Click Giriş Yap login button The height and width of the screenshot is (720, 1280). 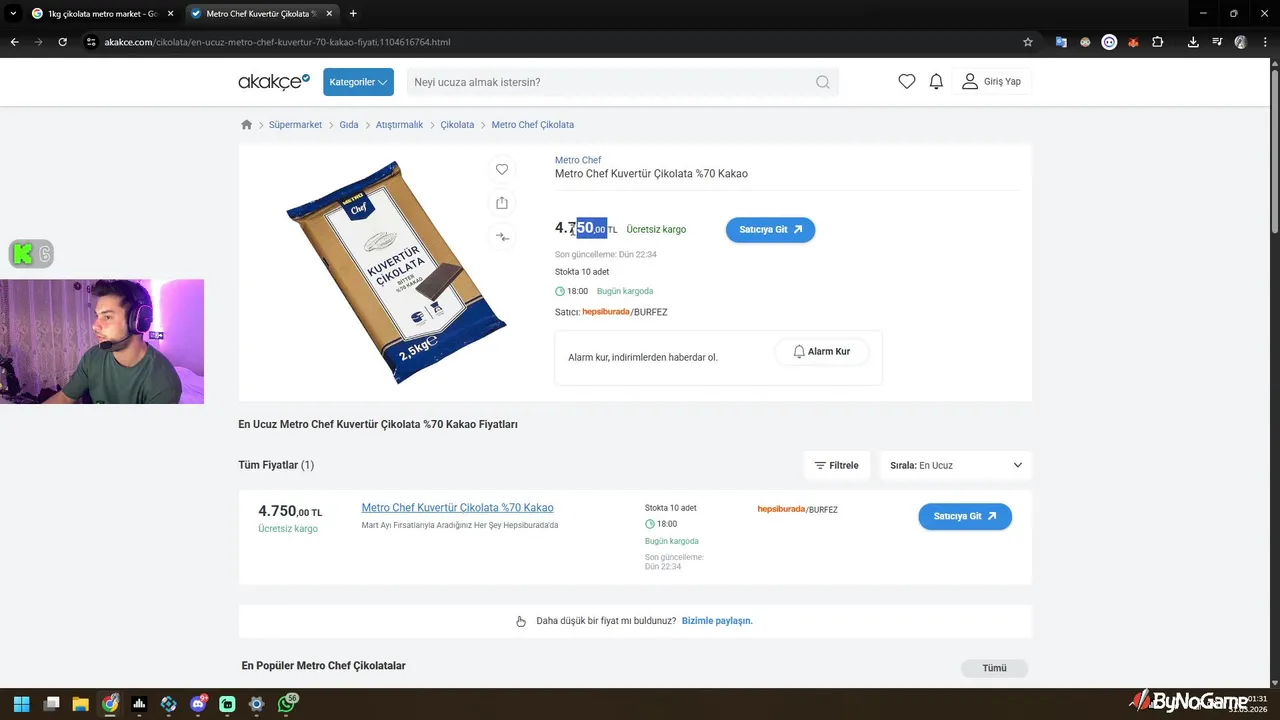tap(991, 82)
